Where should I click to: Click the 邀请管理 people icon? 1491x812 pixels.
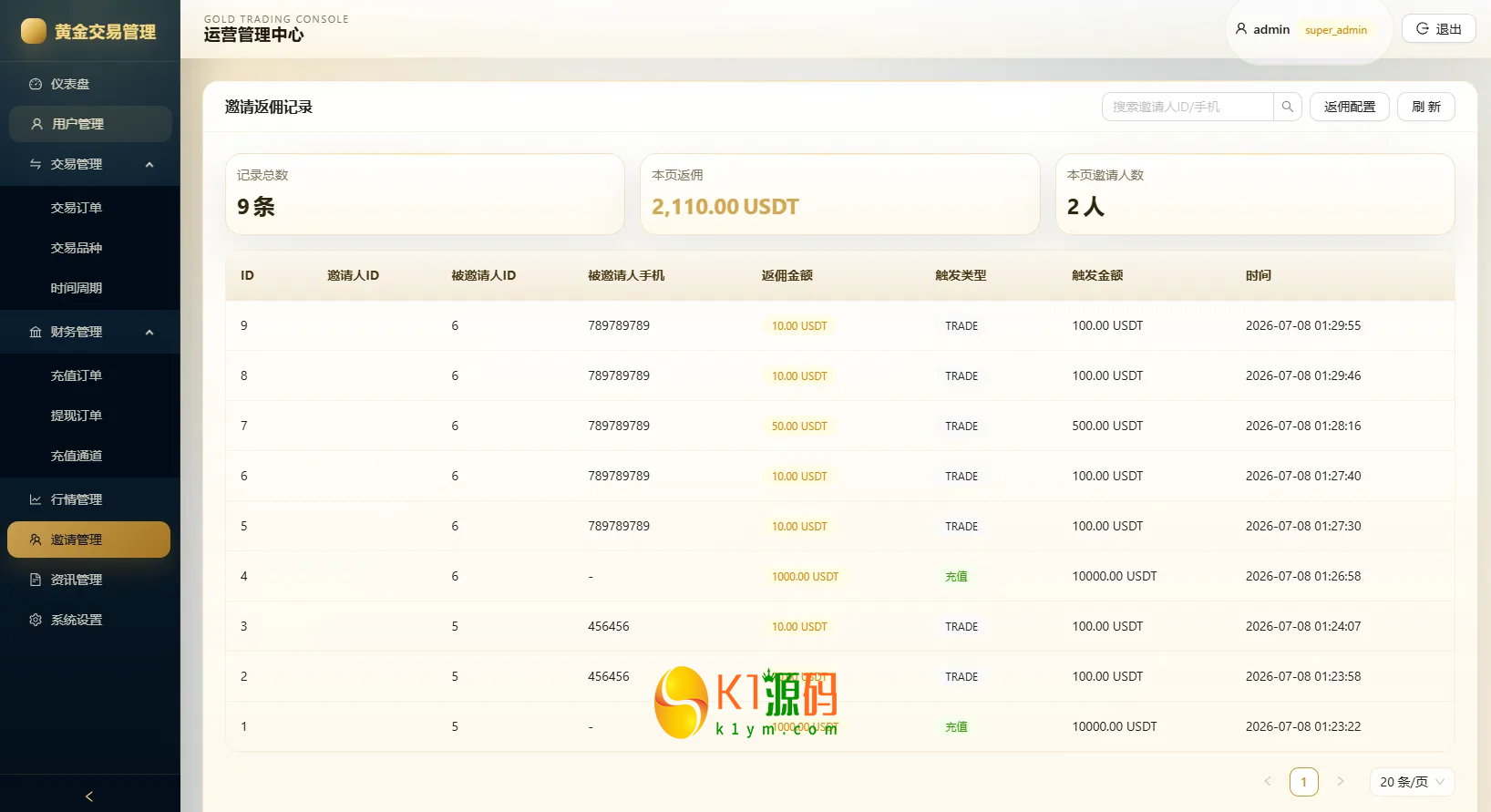point(36,540)
